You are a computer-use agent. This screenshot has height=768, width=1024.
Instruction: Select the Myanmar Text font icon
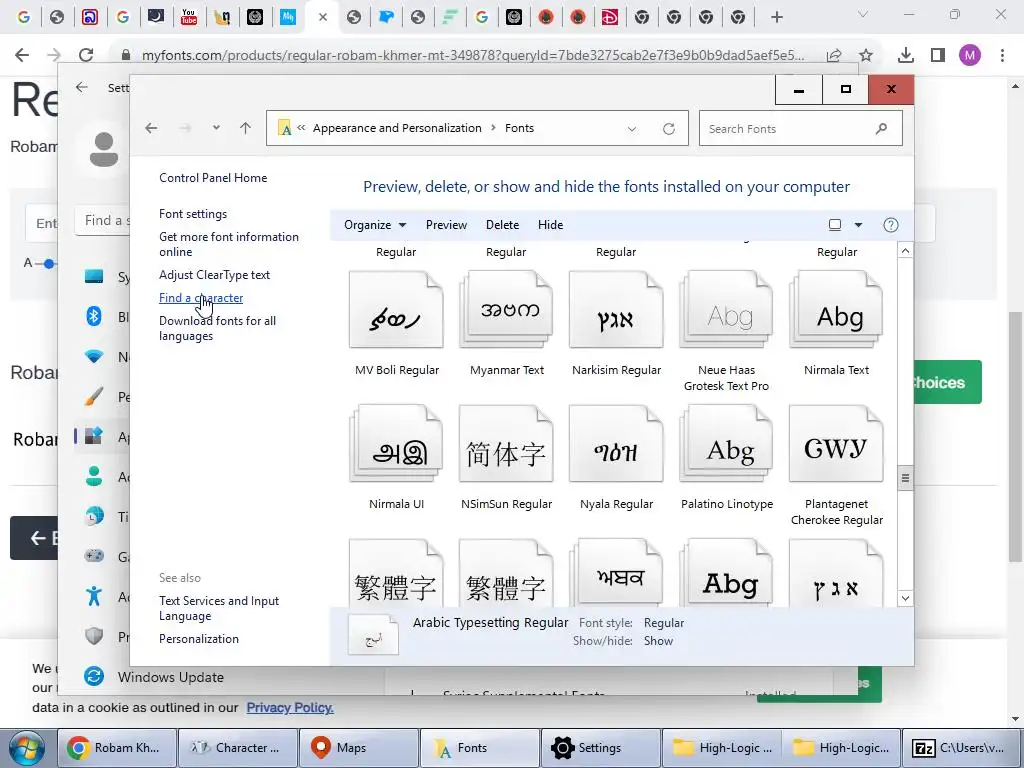(x=506, y=311)
